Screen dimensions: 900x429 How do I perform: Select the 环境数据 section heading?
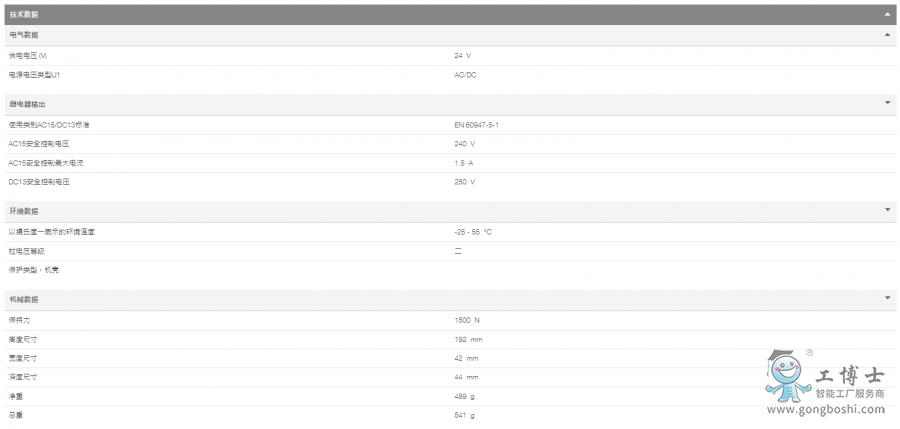[24, 211]
